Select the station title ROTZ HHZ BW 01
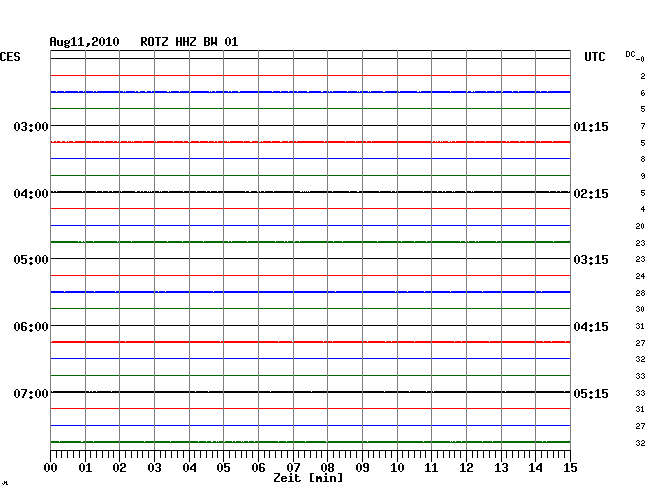 (189, 42)
